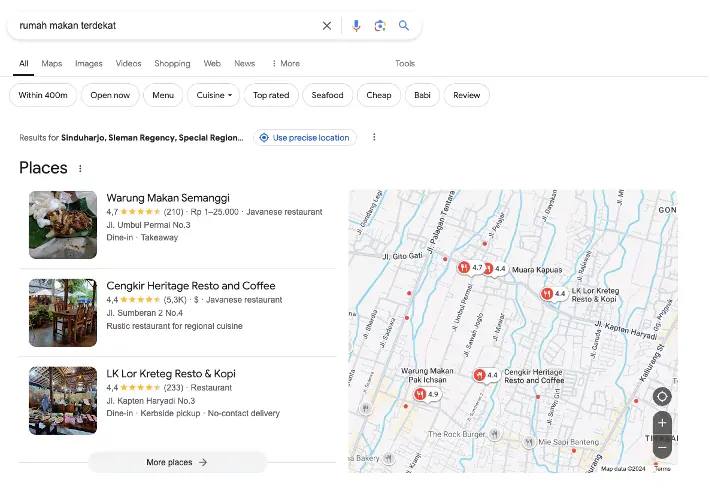Click Jl. Umbul Permai No.3 address
Image resolution: width=710 pixels, height=489 pixels.
pyautogui.click(x=148, y=225)
